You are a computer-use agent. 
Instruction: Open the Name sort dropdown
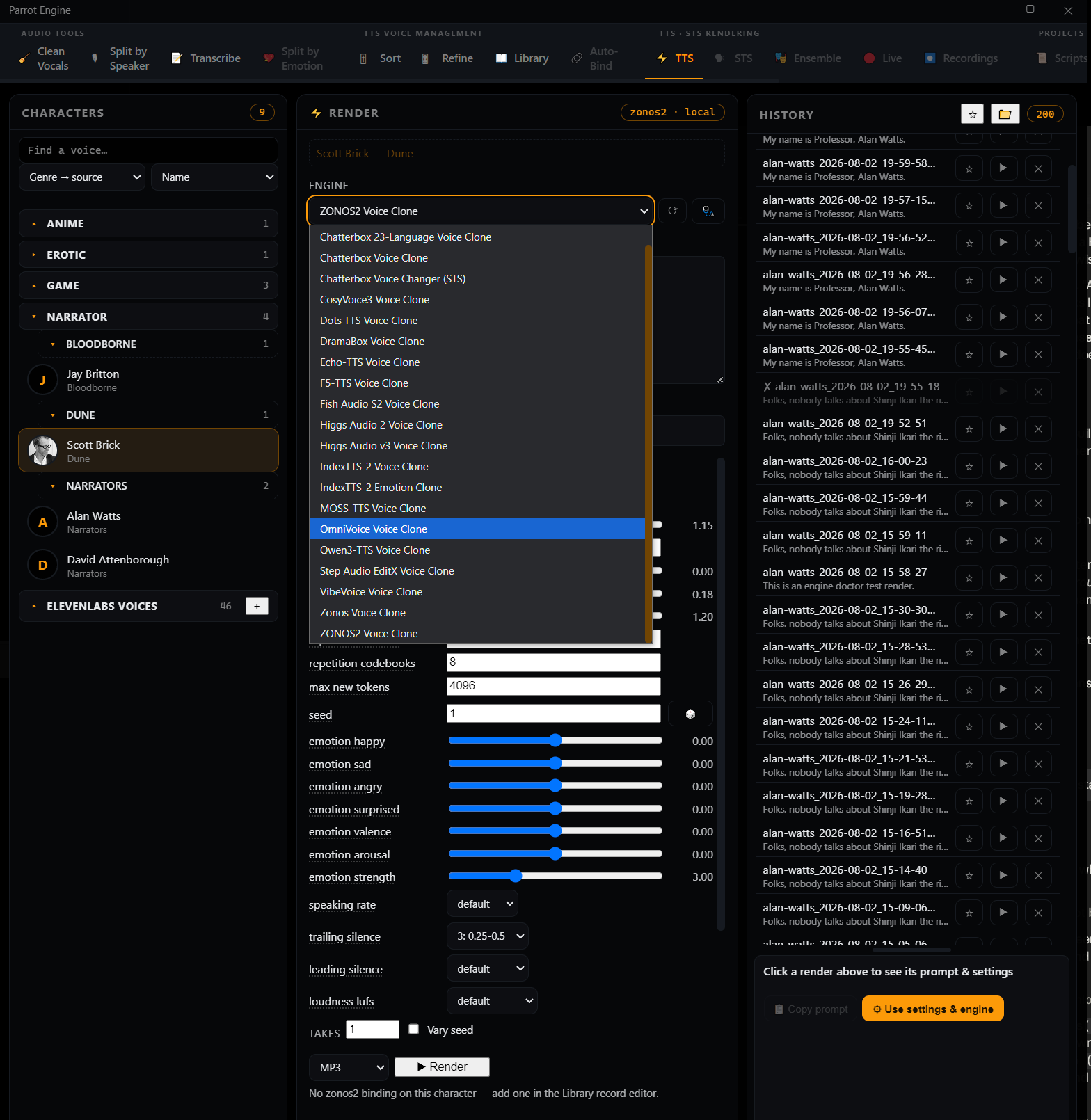214,177
